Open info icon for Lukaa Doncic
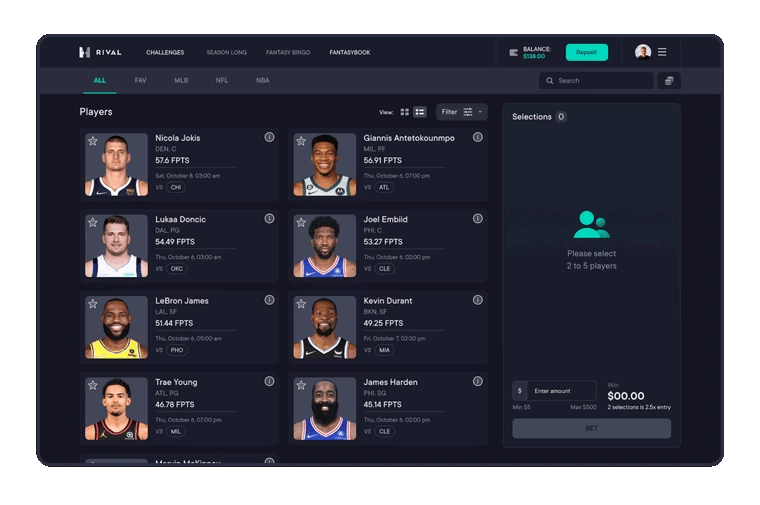The width and height of the screenshot is (760, 505). tap(269, 219)
